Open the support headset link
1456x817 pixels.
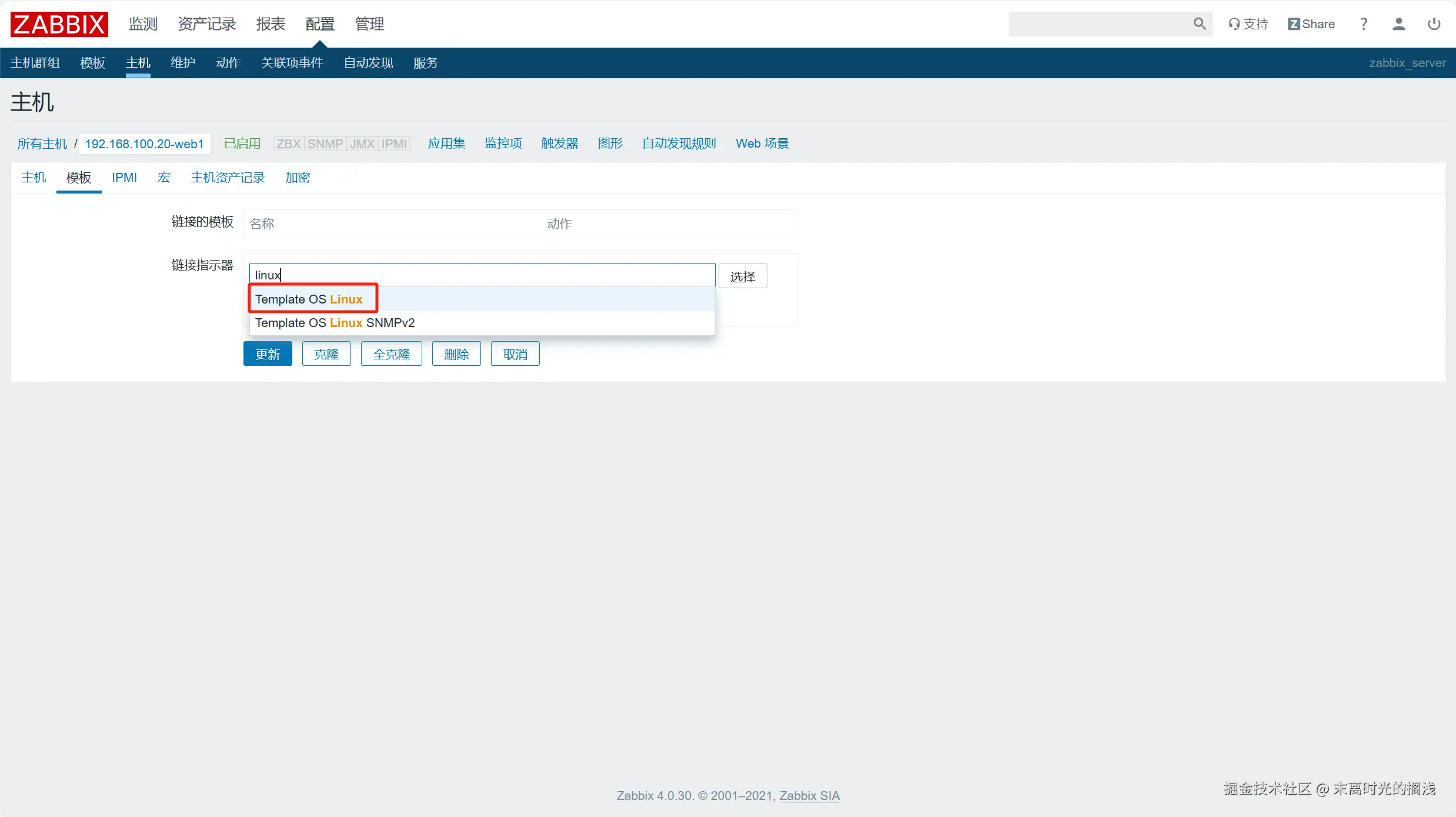[1248, 24]
